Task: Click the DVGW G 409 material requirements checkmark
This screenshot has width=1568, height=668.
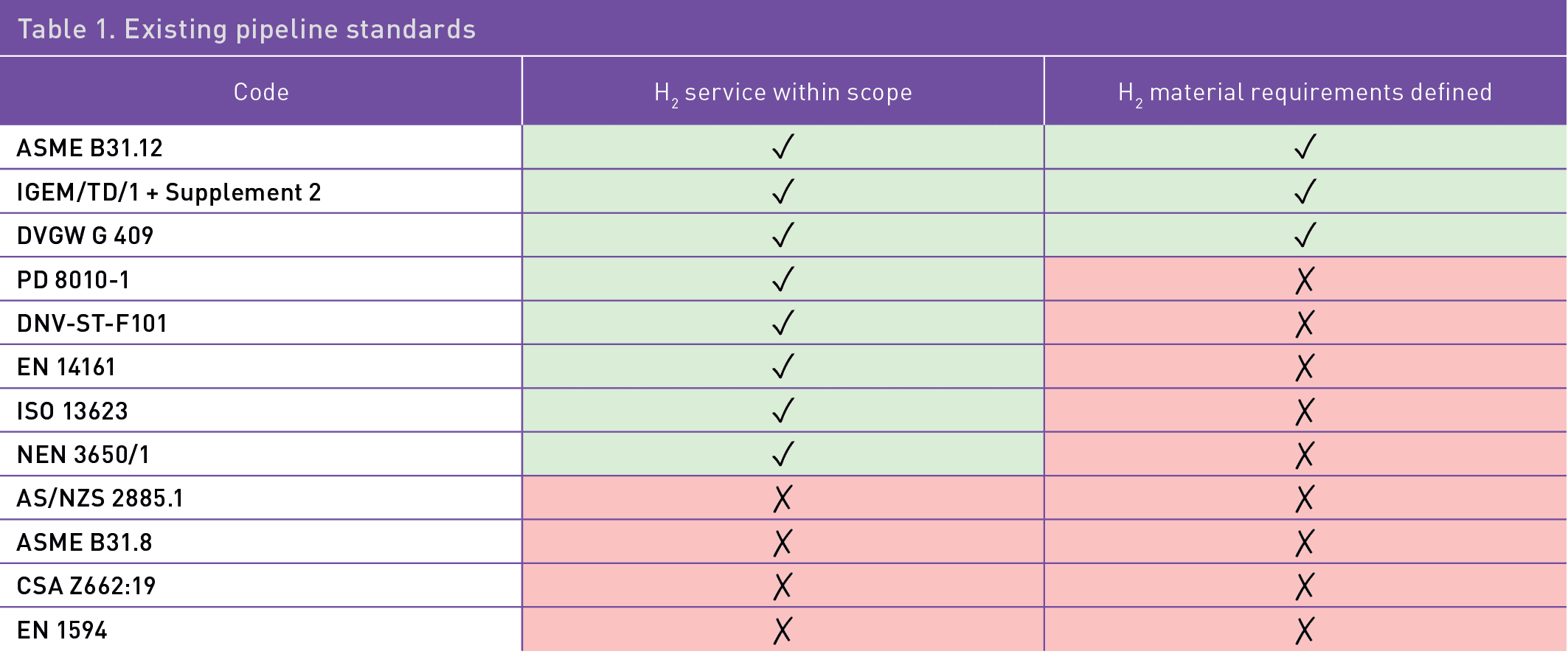Action: click(1305, 235)
